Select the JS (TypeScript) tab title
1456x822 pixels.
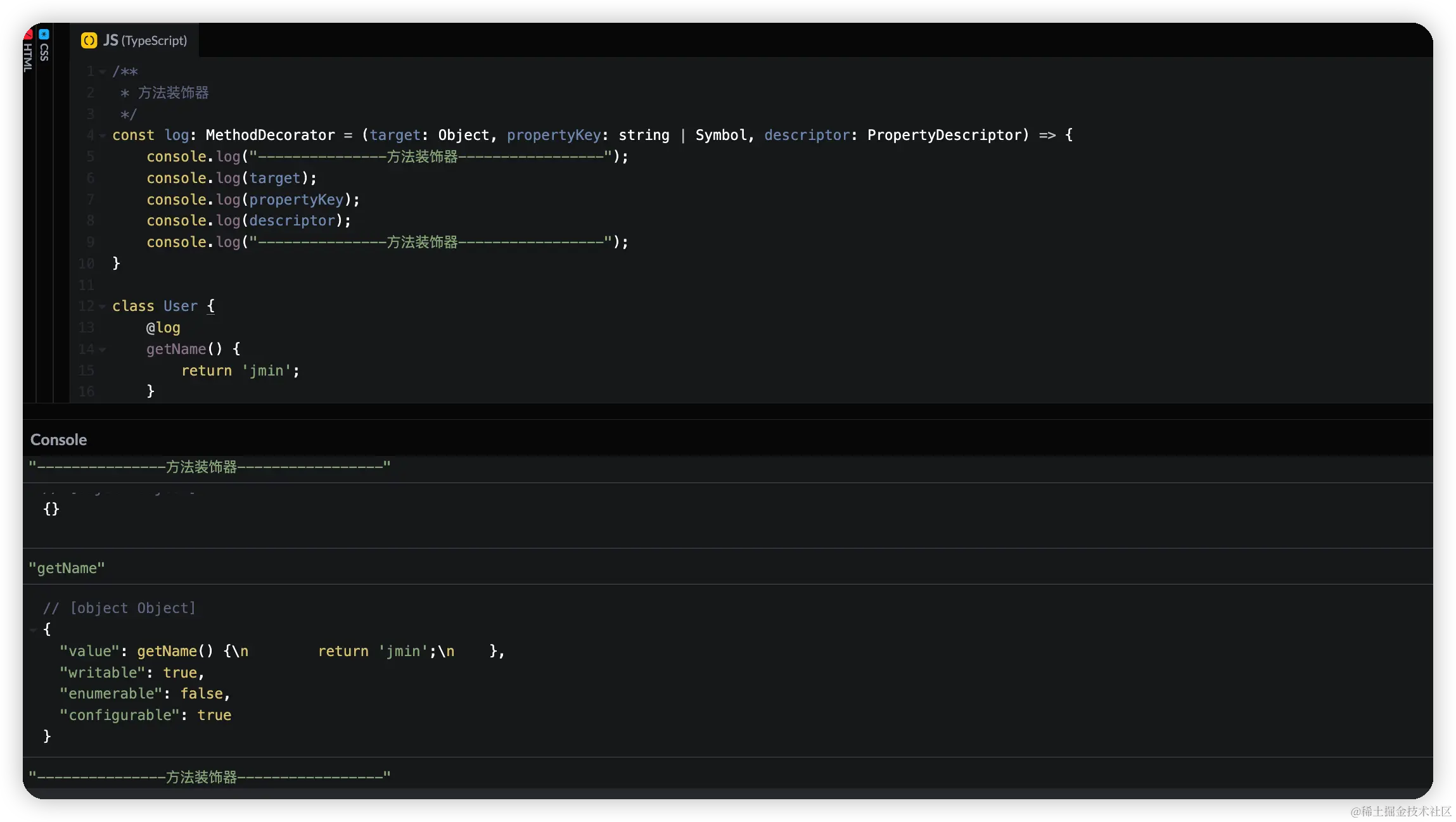pos(146,41)
